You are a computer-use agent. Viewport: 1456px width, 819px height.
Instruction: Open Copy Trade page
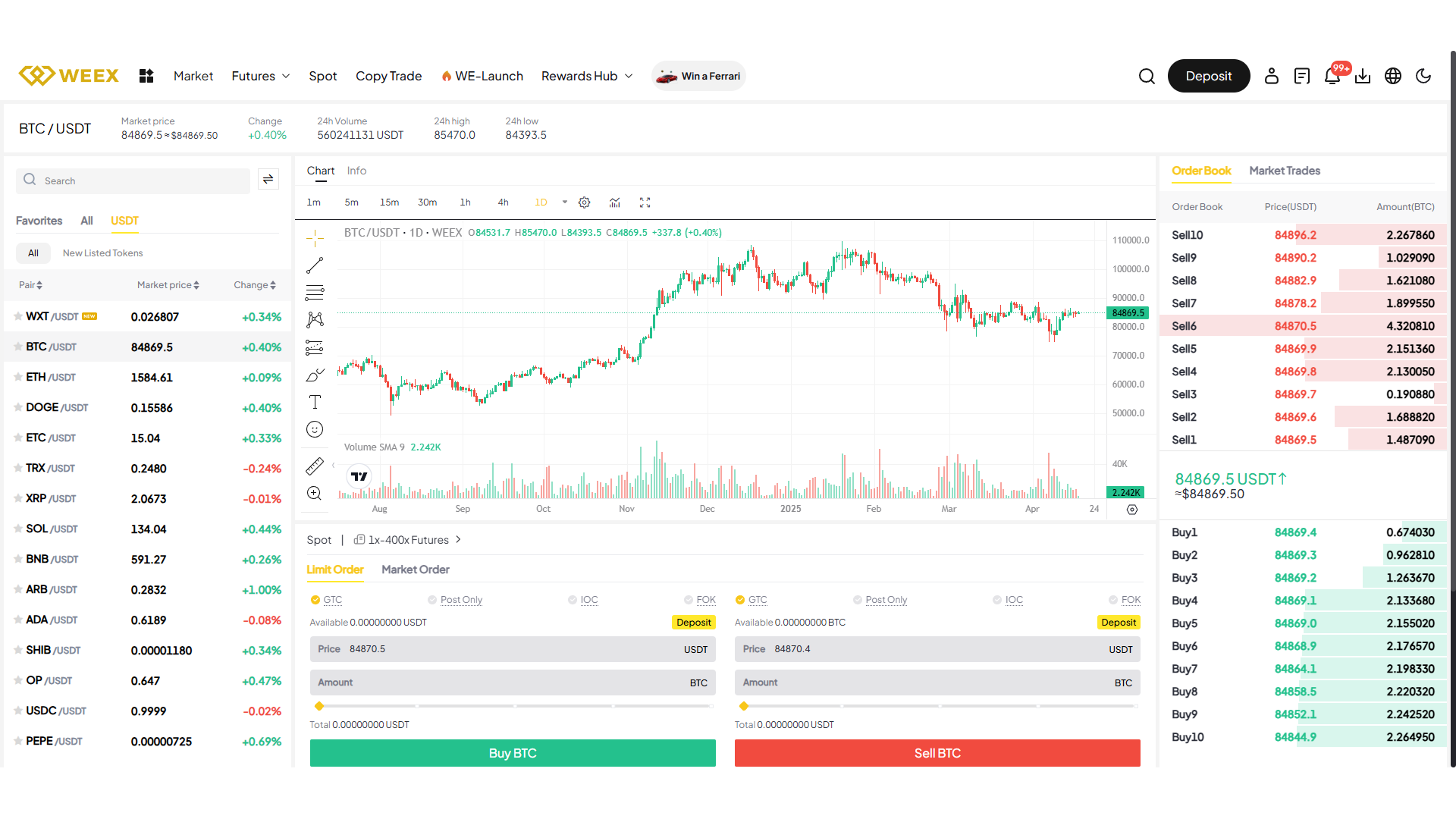click(x=389, y=76)
